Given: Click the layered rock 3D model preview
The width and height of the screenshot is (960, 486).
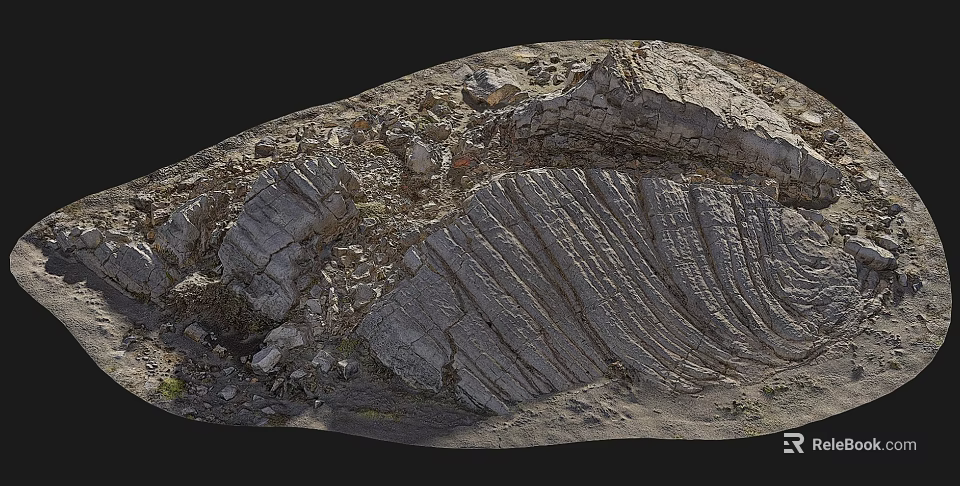Looking at the screenshot, I should 481,243.
